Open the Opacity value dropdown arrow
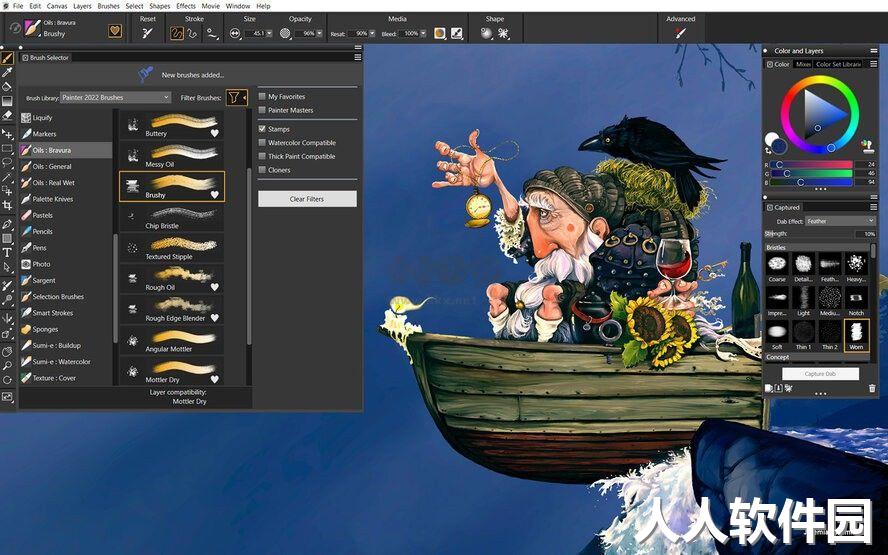Image resolution: width=888 pixels, height=555 pixels. 319,33
